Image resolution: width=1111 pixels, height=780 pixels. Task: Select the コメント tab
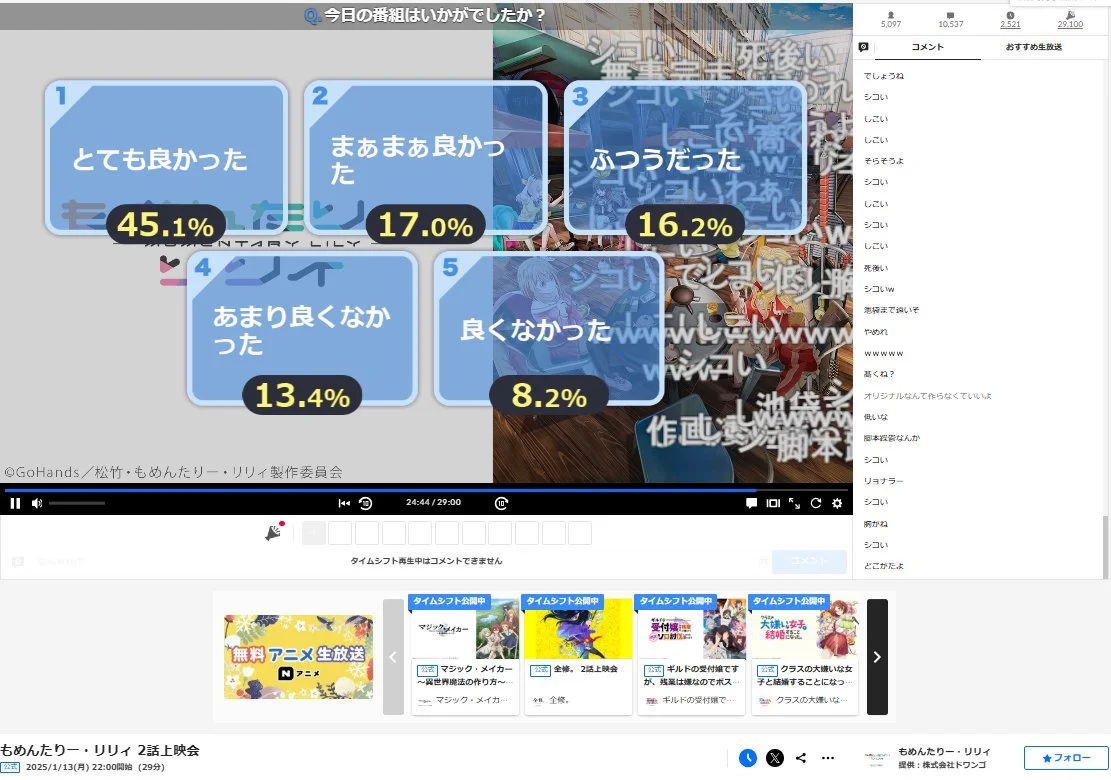pos(927,47)
